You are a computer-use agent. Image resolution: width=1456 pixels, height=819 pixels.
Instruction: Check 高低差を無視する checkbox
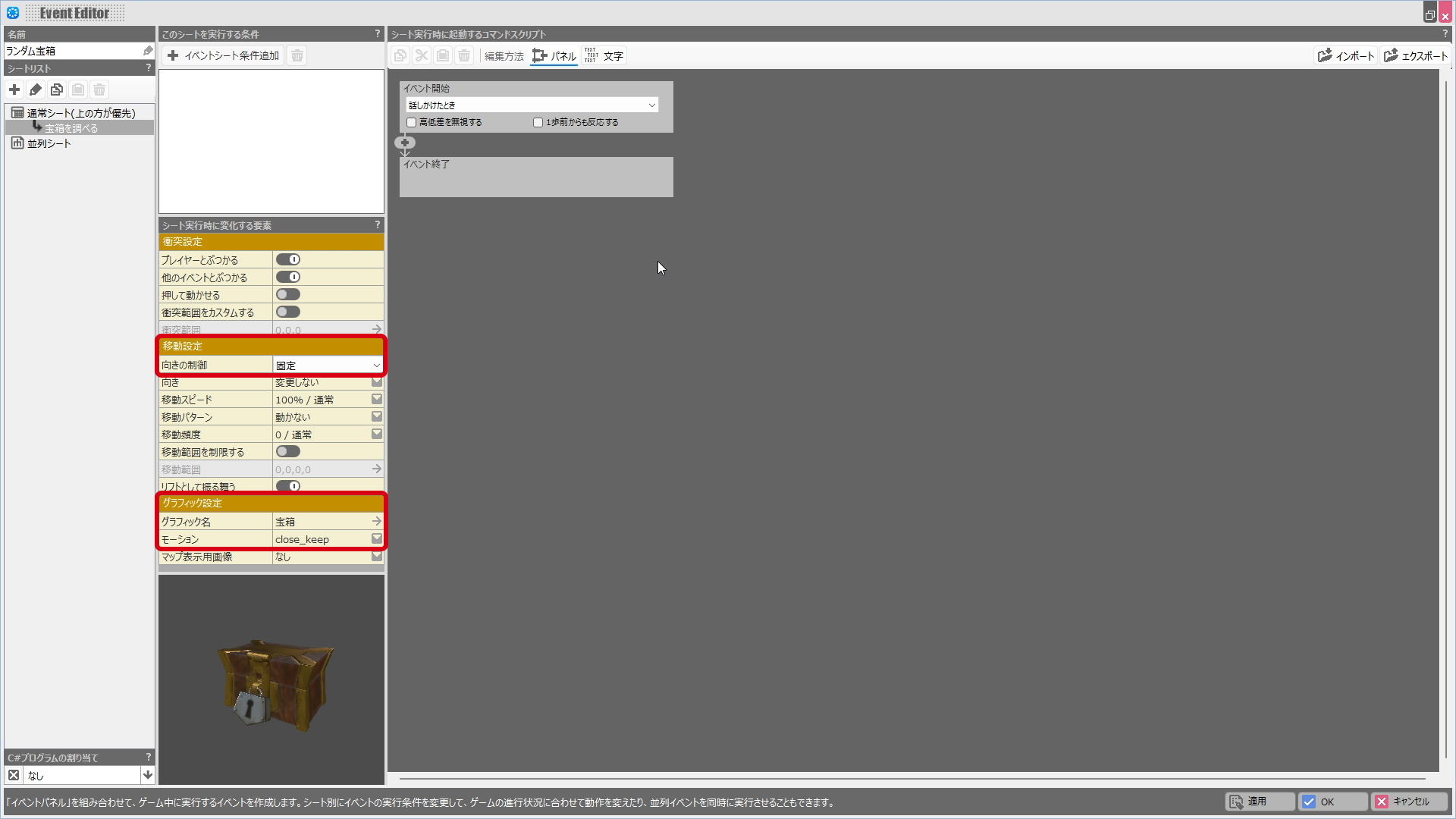[412, 122]
